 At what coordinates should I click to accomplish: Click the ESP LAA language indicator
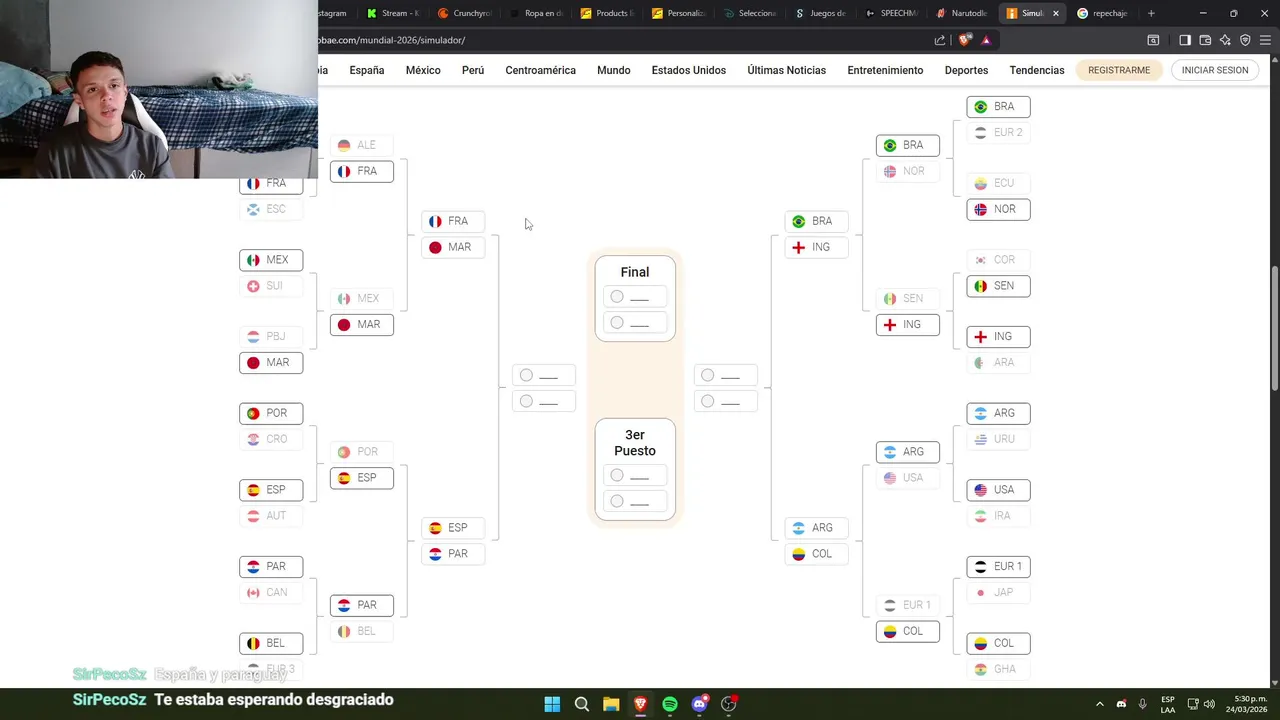tap(1168, 704)
